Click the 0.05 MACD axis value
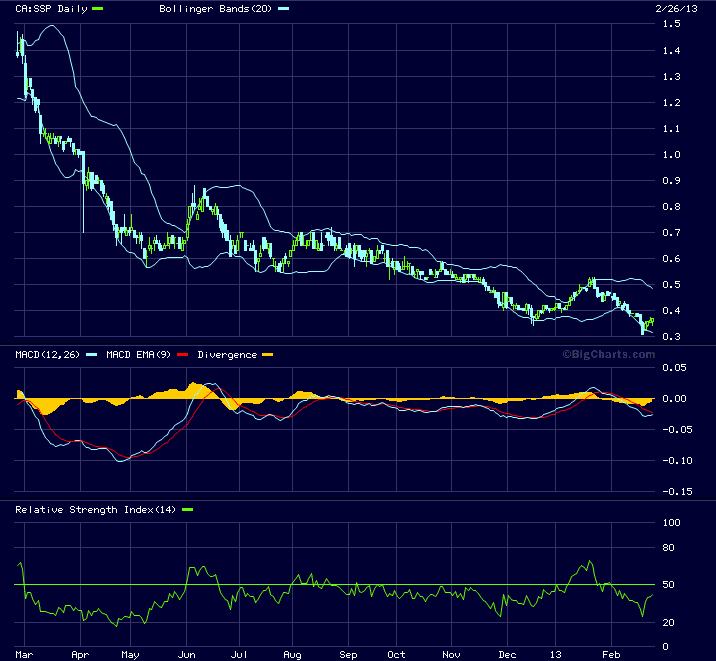This screenshot has width=716, height=661. (x=674, y=367)
